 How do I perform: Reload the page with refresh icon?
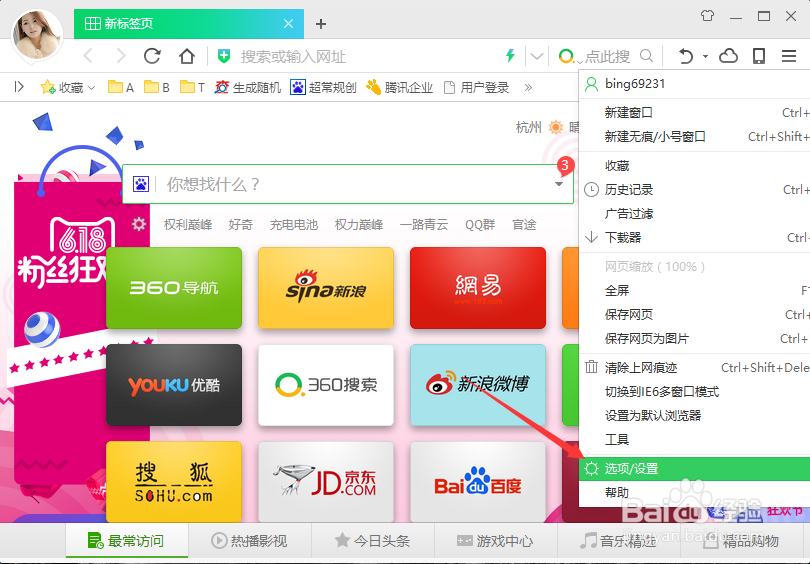(x=152, y=56)
